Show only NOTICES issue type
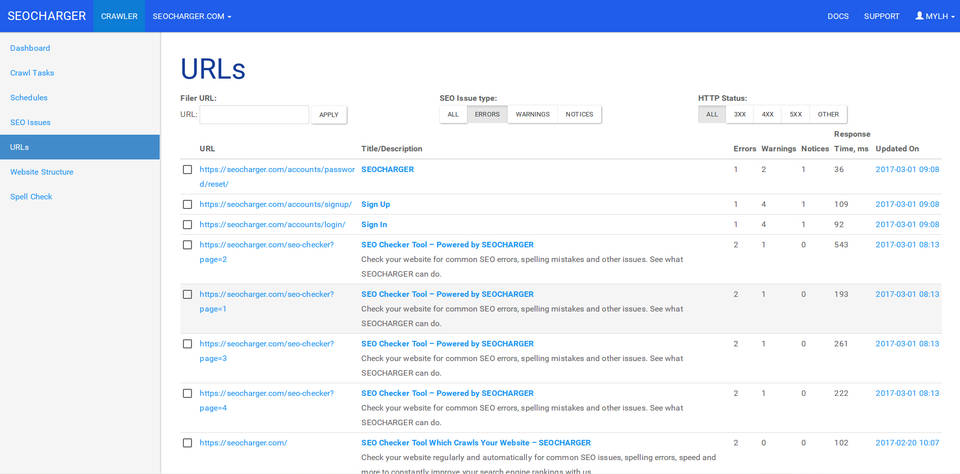Viewport: 960px width, 474px height. point(579,115)
